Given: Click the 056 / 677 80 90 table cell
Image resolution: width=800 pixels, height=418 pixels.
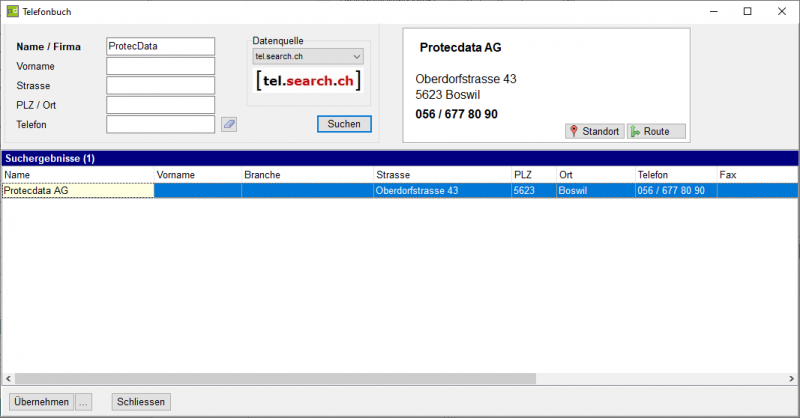Looking at the screenshot, I should 676,191.
